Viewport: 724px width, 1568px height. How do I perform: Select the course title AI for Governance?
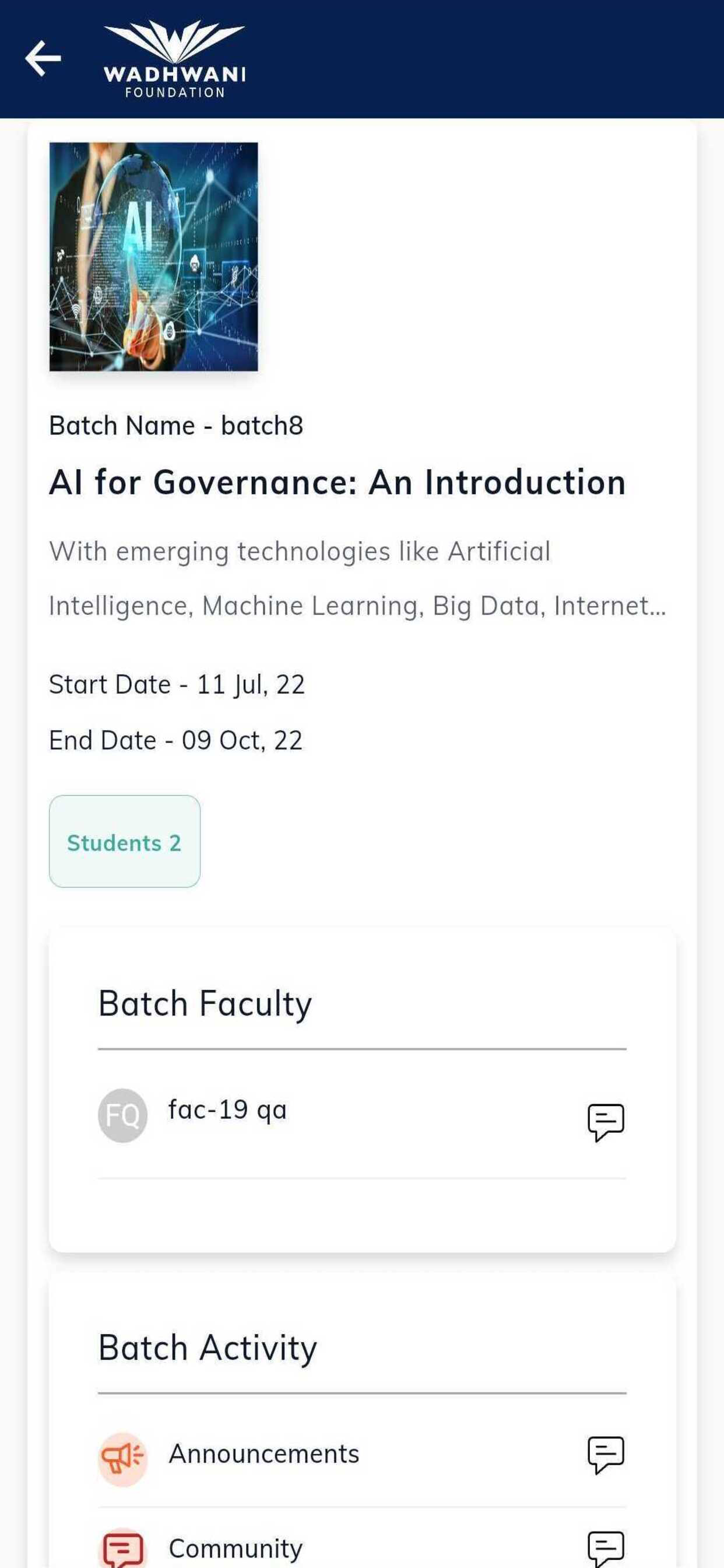pos(338,482)
